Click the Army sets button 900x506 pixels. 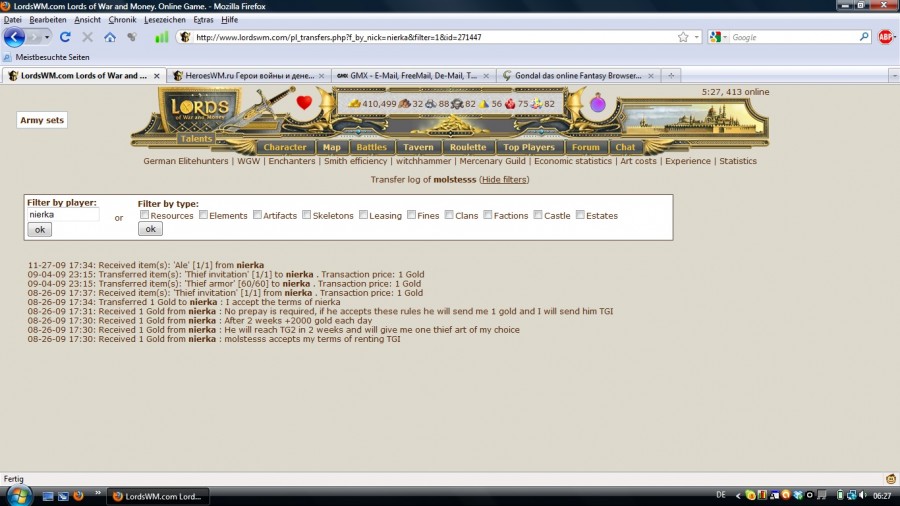tap(42, 120)
